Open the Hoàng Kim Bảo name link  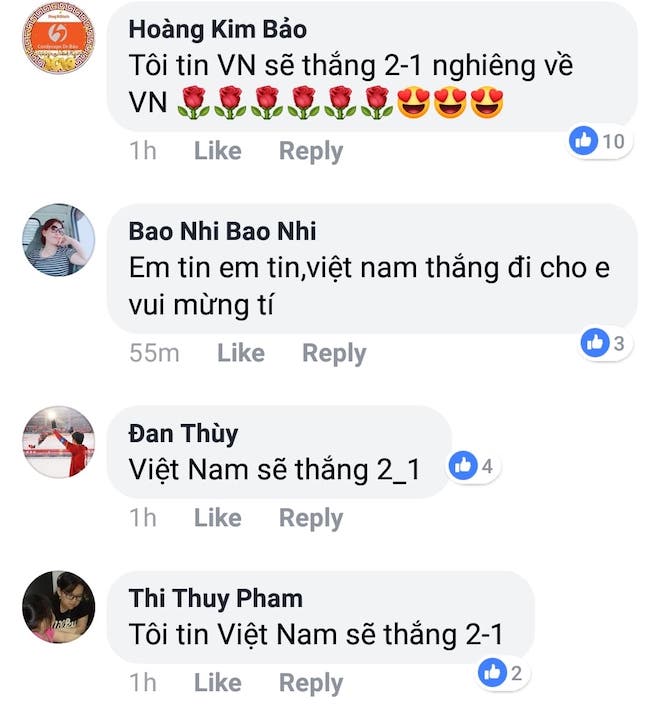218,29
